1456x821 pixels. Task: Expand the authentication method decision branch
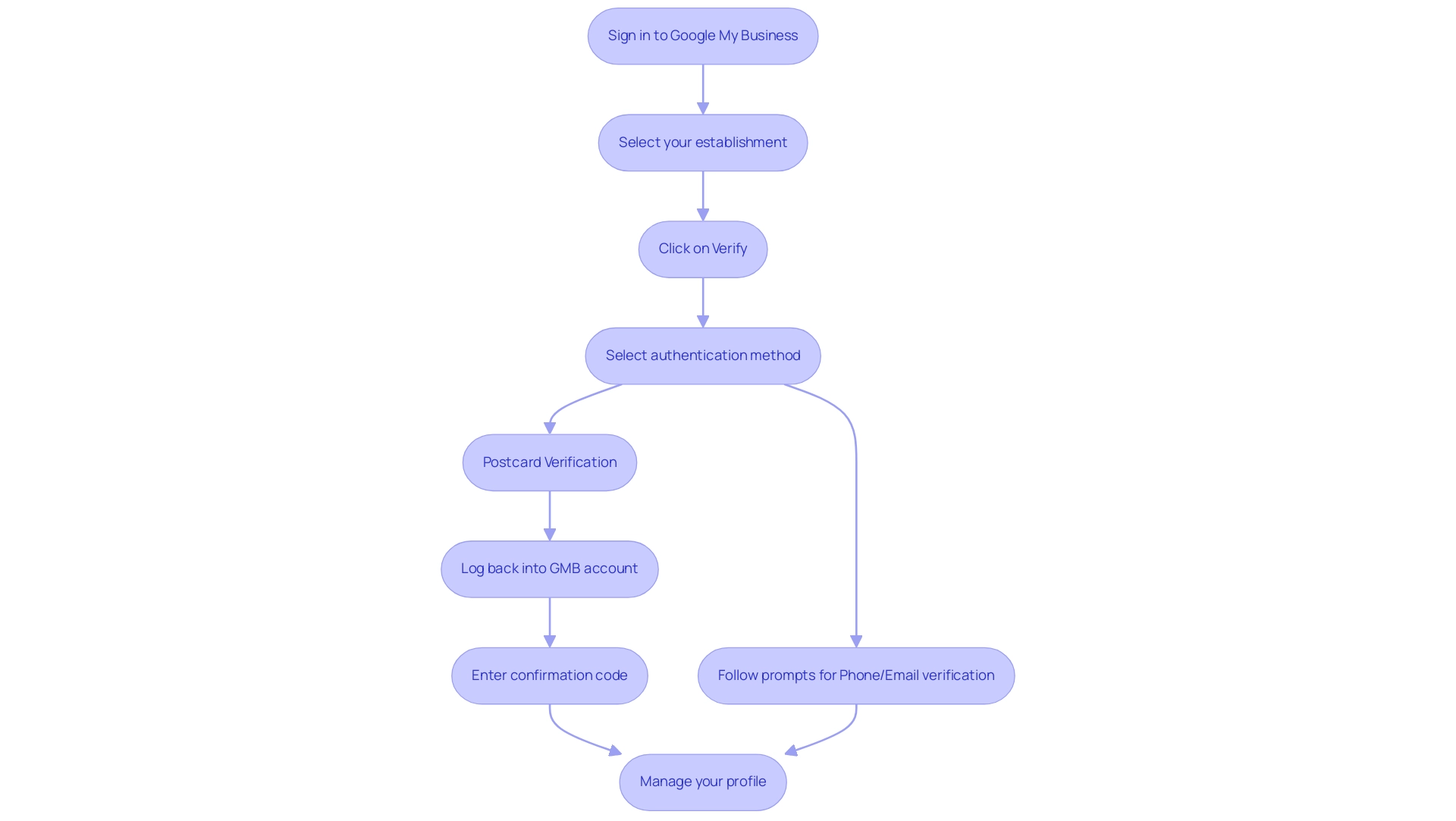click(x=703, y=355)
